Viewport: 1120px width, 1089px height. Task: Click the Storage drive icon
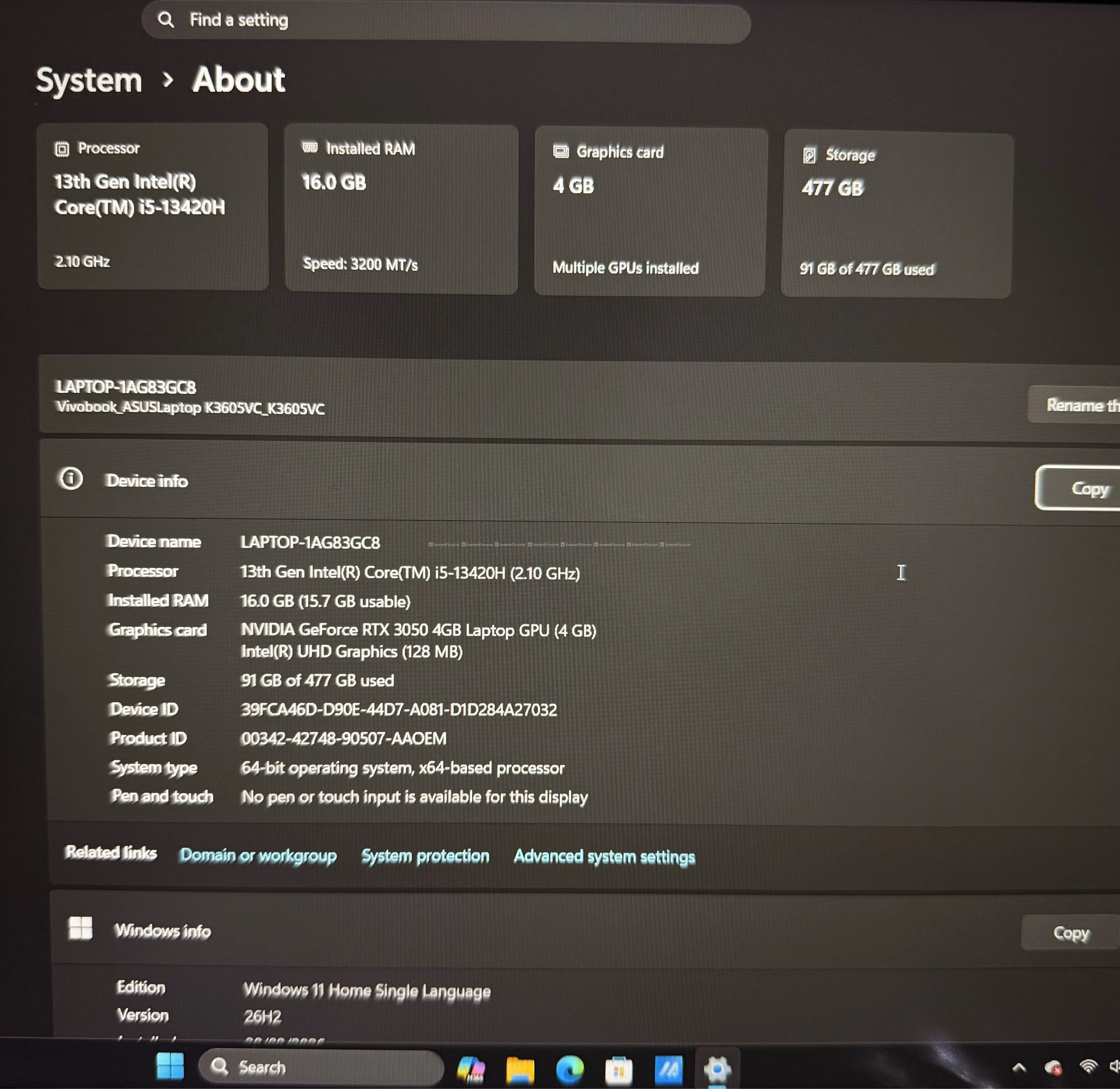[809, 155]
